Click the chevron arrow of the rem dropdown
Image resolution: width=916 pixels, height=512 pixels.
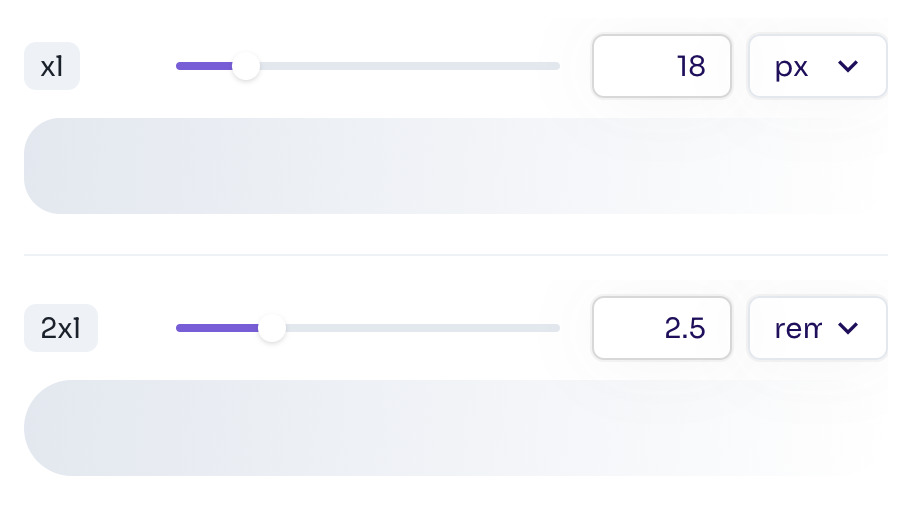tap(848, 329)
